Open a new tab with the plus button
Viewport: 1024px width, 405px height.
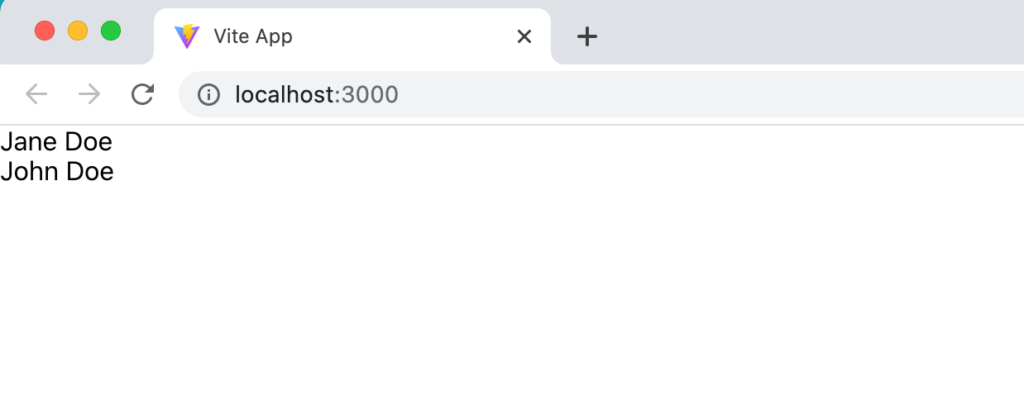(x=587, y=37)
